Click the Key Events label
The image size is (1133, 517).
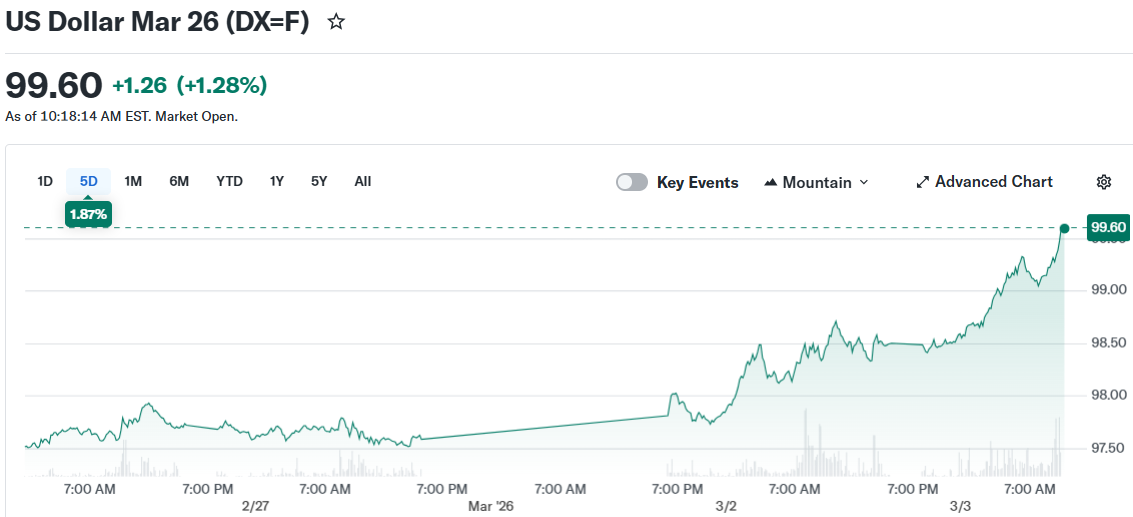697,182
